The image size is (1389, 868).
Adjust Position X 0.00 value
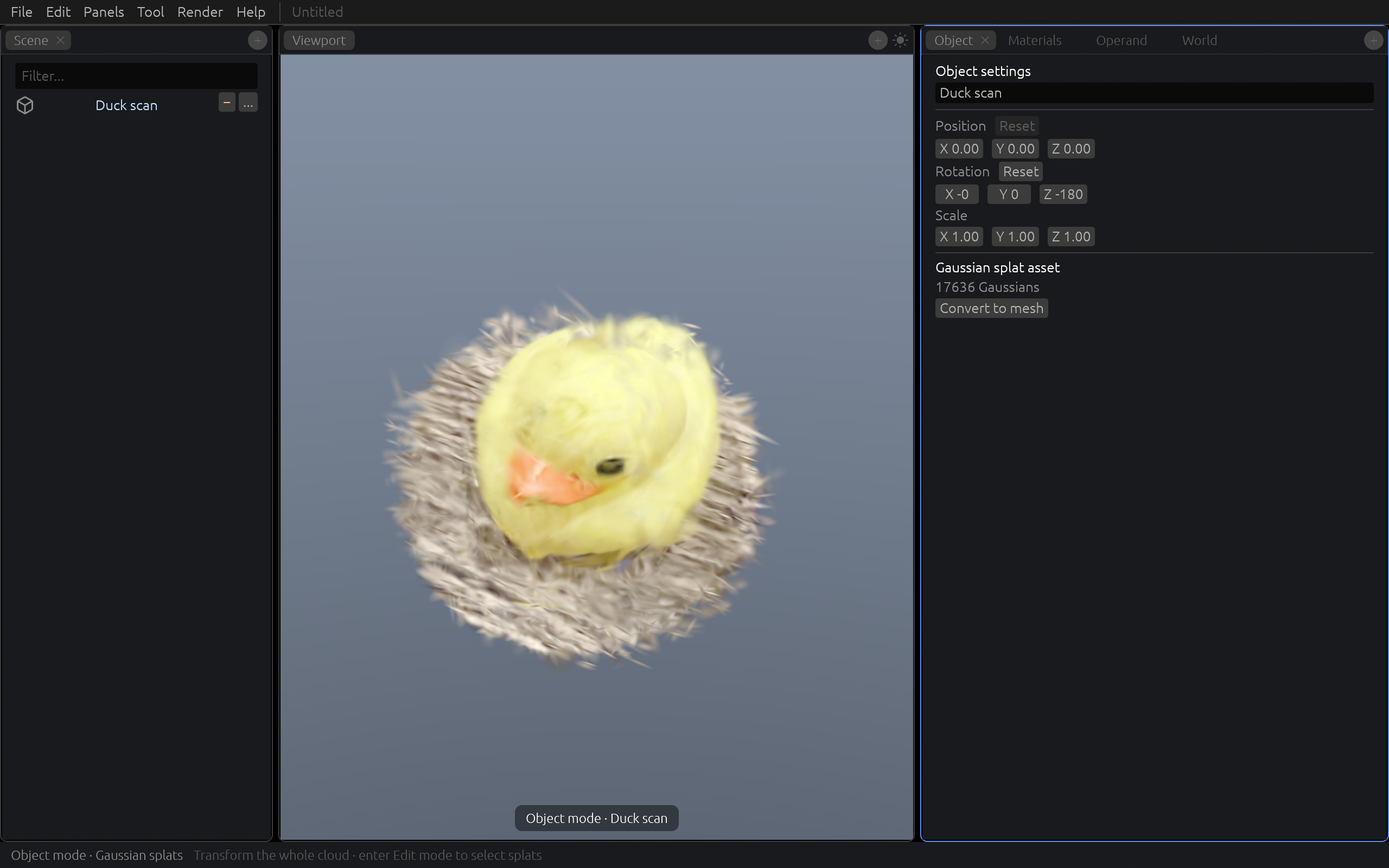click(x=959, y=149)
